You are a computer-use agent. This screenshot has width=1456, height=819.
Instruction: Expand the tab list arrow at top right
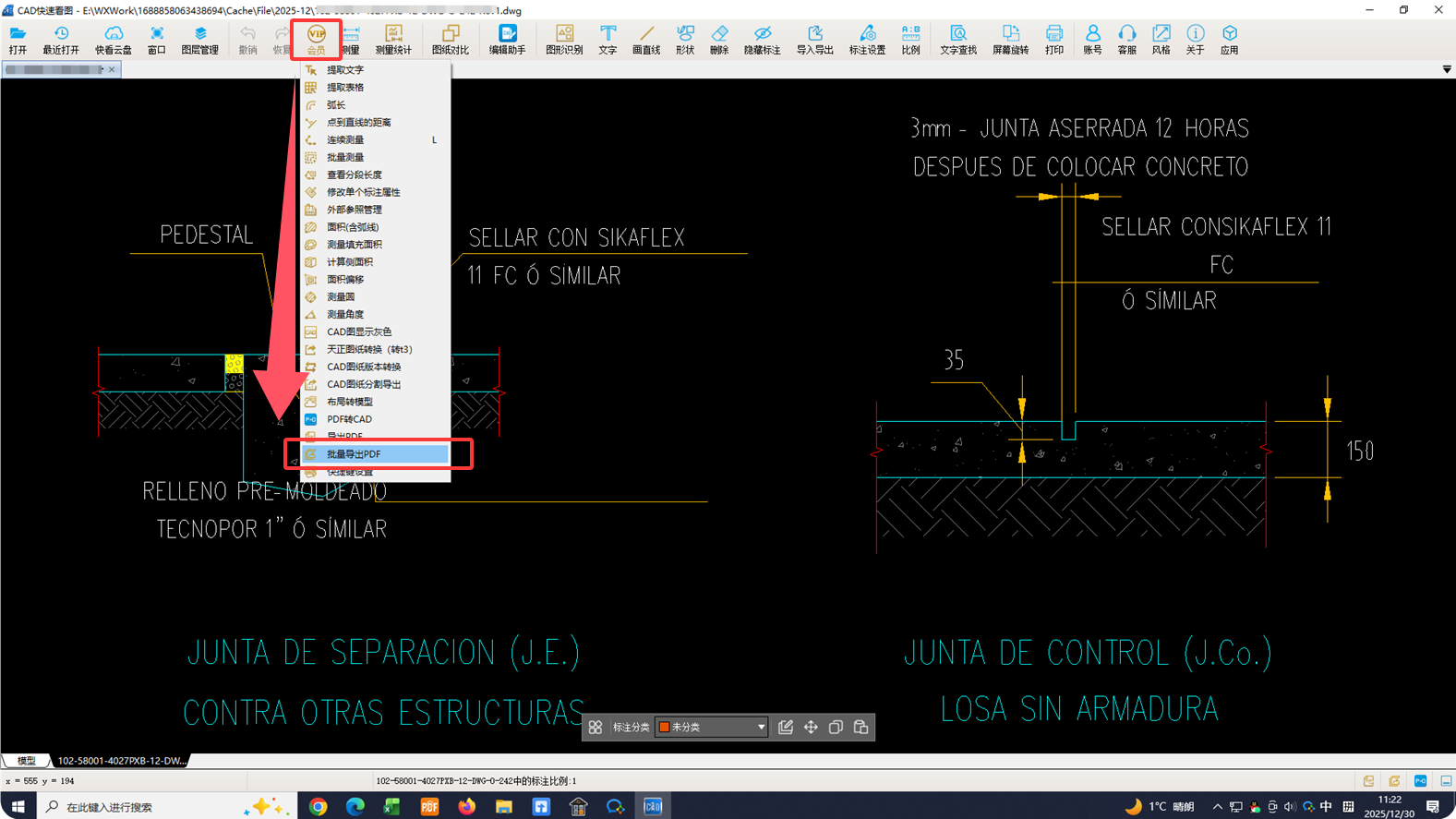coord(1446,70)
